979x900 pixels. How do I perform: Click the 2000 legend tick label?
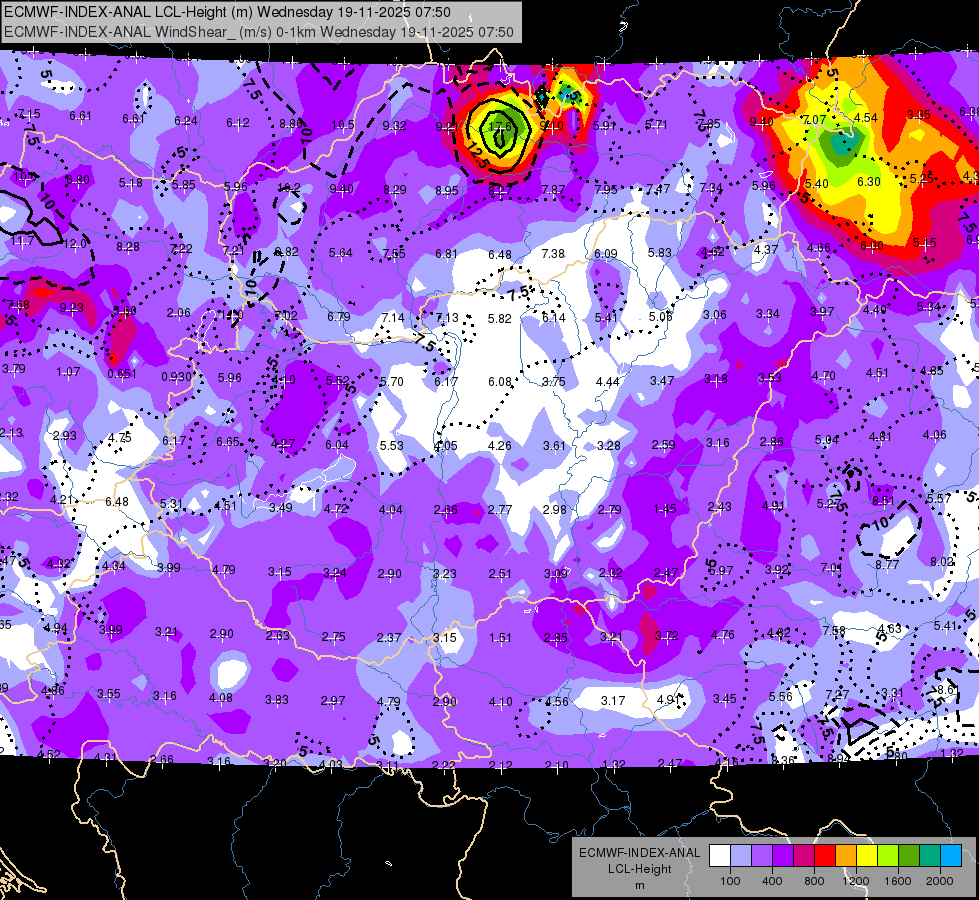(x=939, y=881)
